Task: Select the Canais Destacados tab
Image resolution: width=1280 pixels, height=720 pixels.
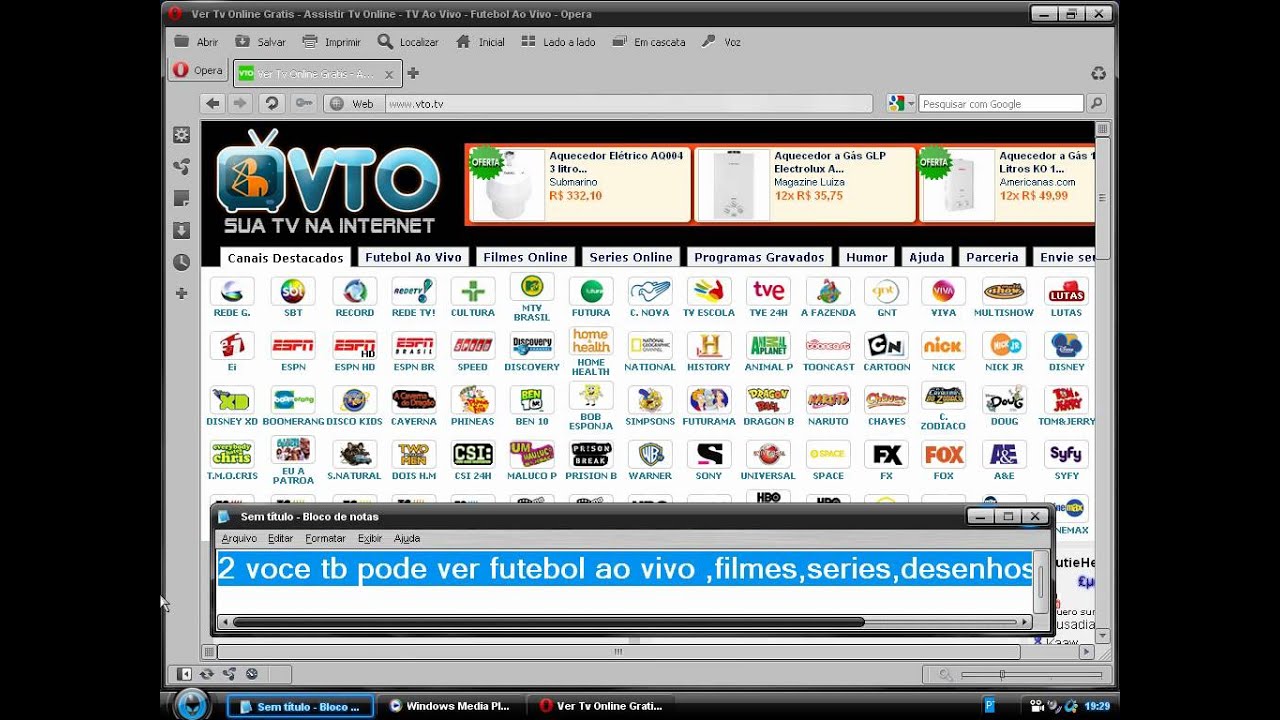Action: 286,257
